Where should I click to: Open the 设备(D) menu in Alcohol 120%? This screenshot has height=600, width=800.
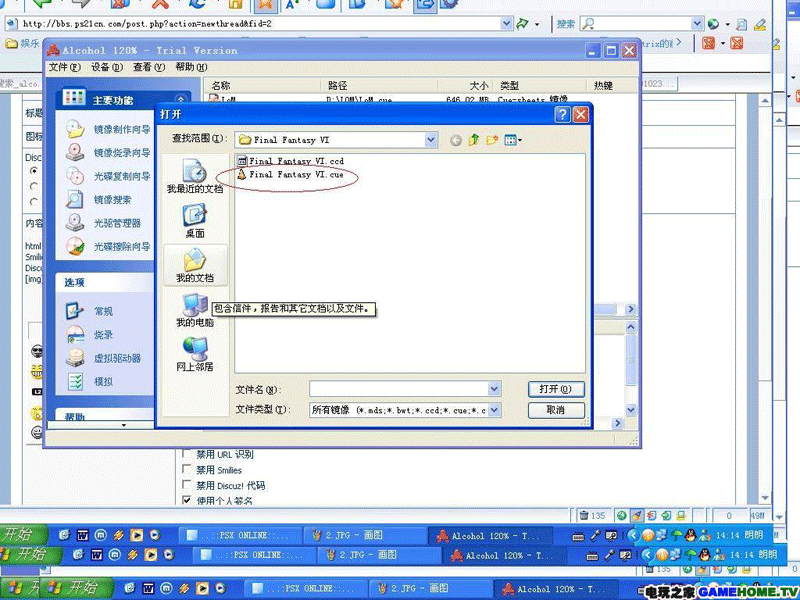coord(107,67)
